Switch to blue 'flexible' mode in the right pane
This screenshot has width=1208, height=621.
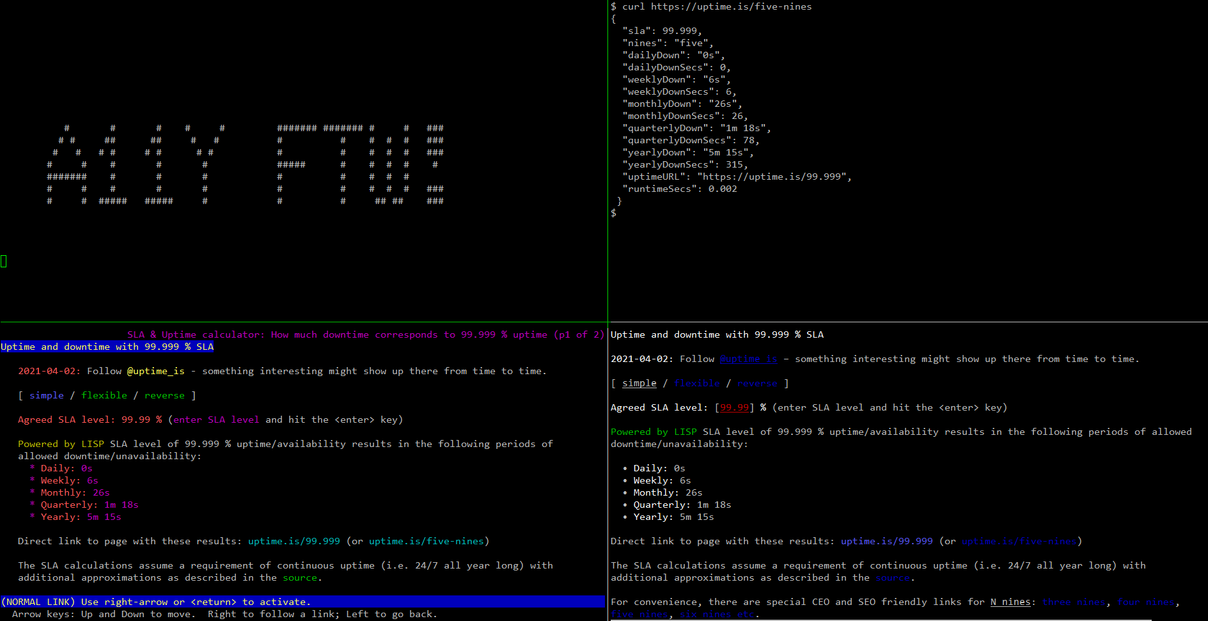click(697, 383)
